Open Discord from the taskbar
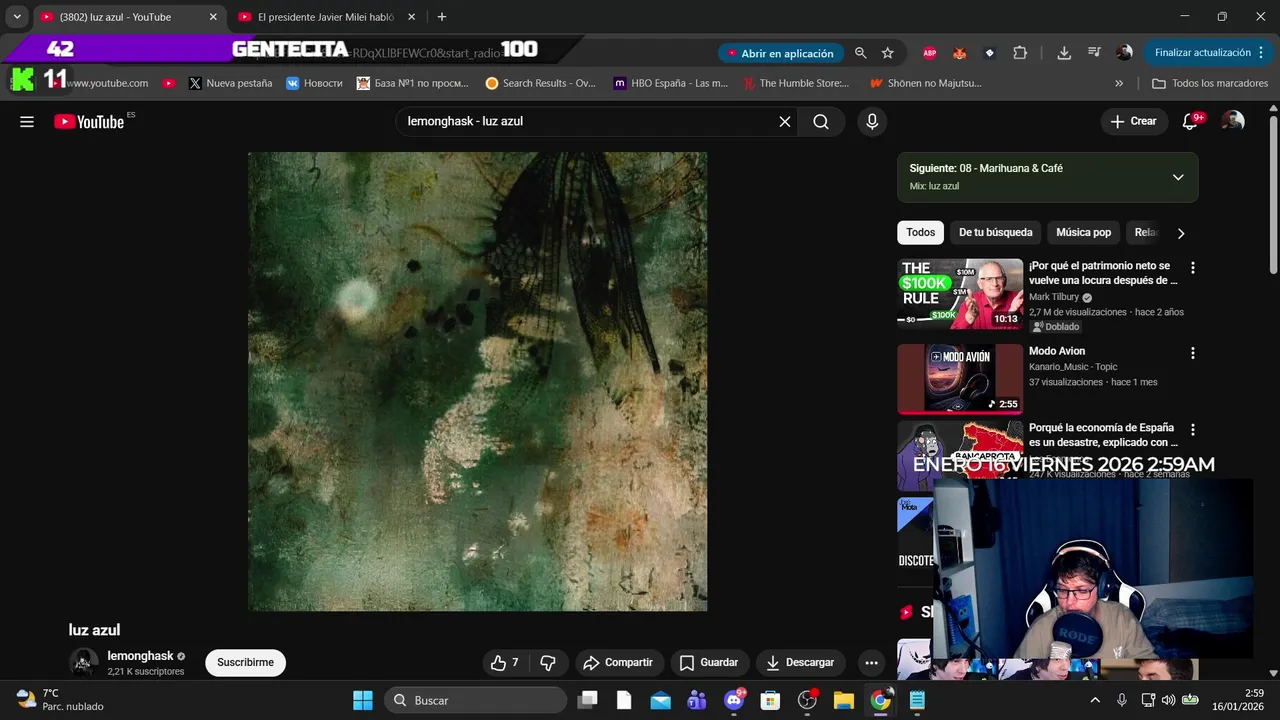The width and height of the screenshot is (1280, 720). pyautogui.click(x=734, y=700)
